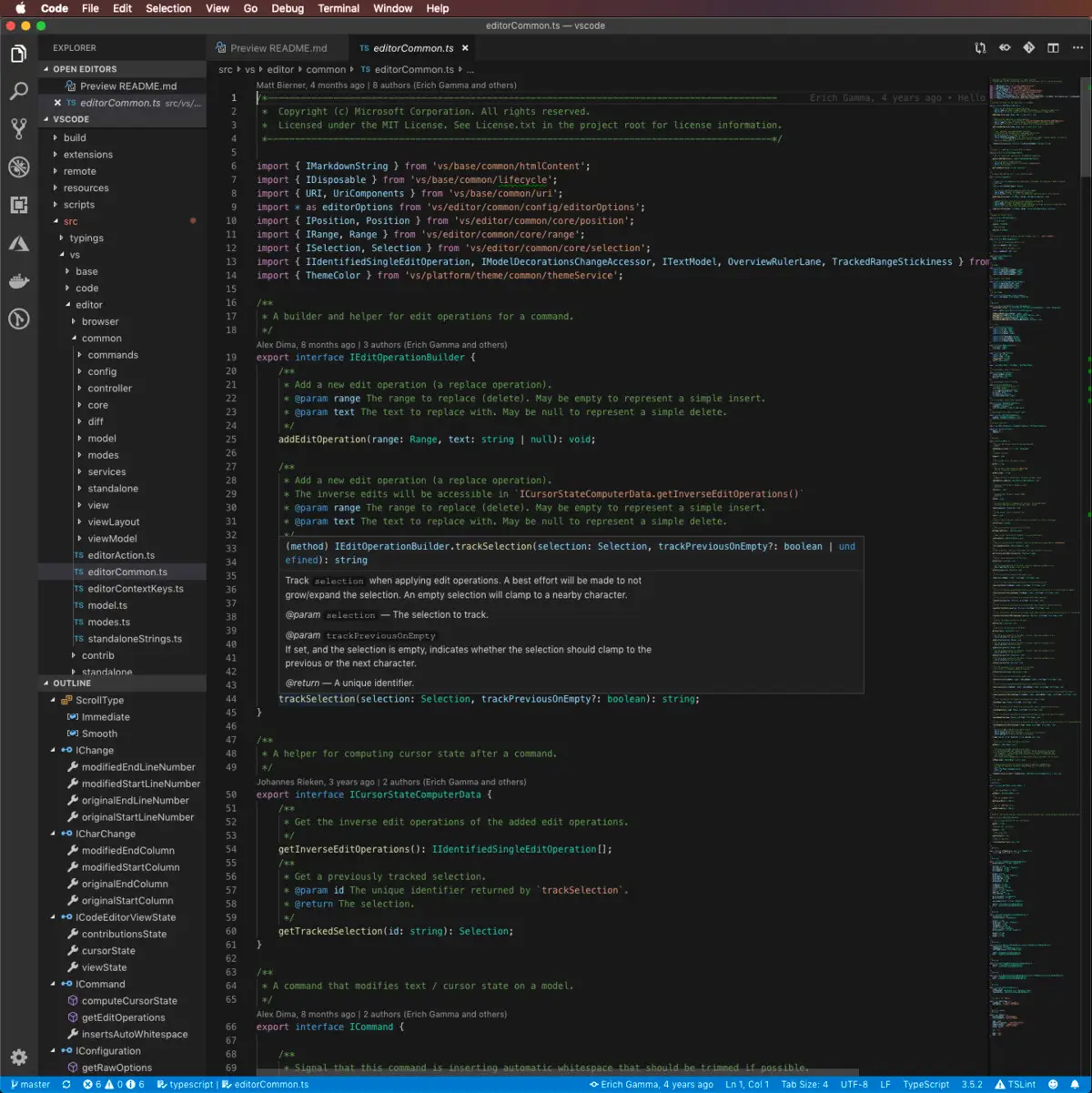The width and height of the screenshot is (1092, 1093).
Task: Collapse the OUTLINE section
Action: (122, 683)
